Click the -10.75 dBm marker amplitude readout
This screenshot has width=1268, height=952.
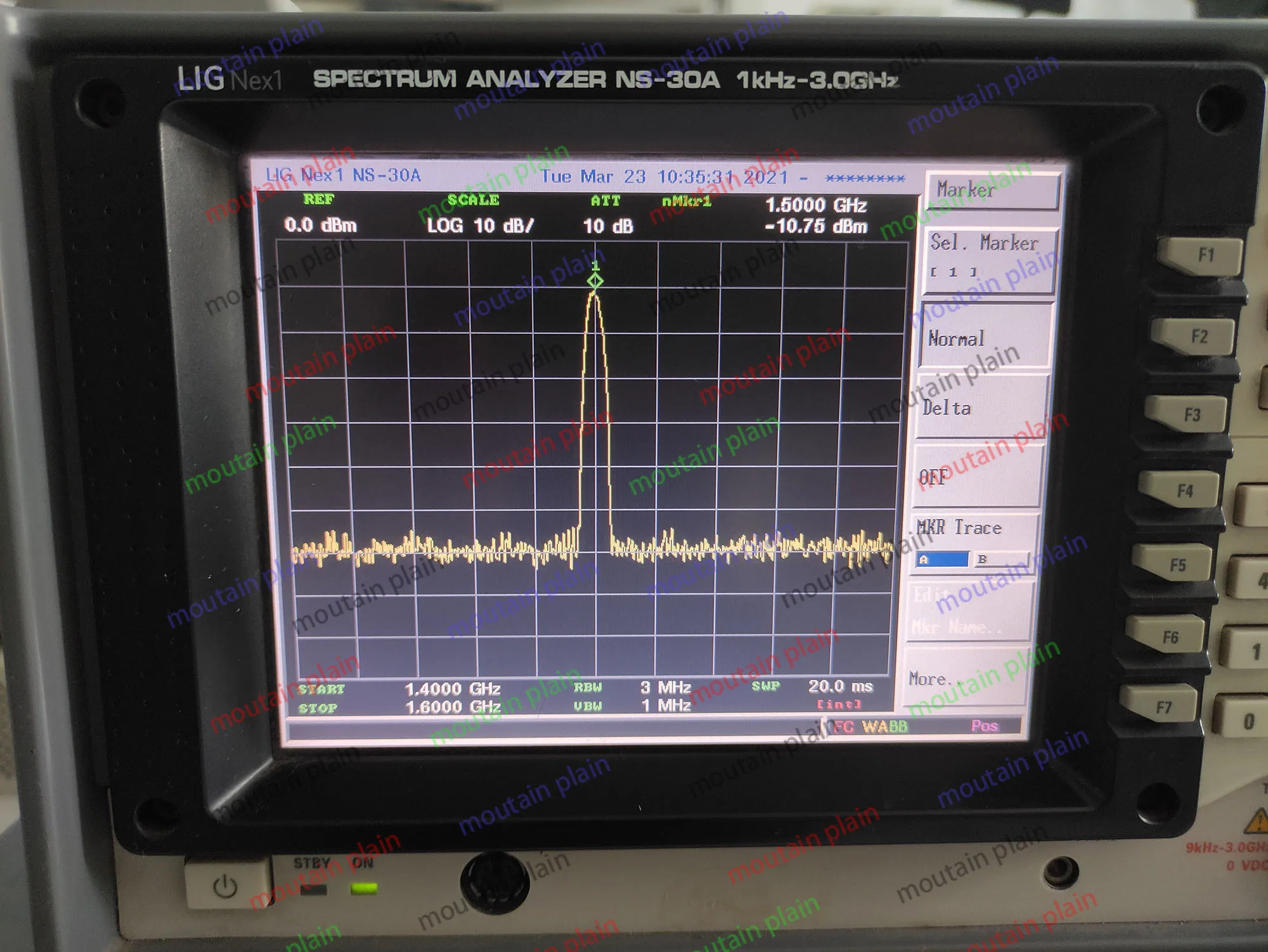point(816,226)
